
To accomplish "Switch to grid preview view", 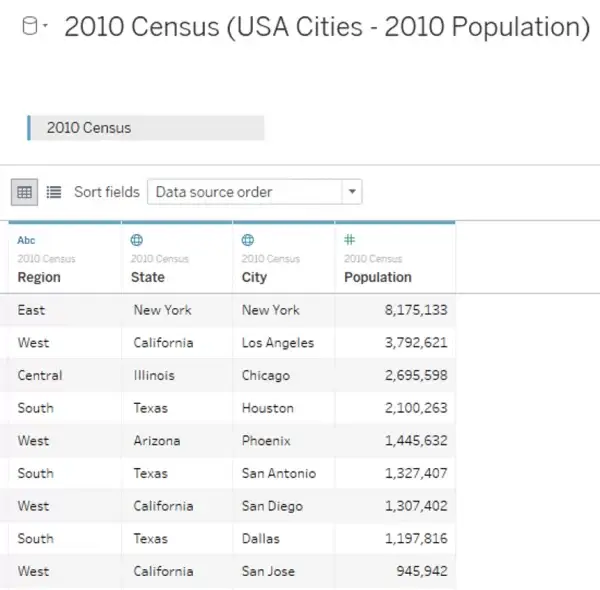I will tap(24, 192).
